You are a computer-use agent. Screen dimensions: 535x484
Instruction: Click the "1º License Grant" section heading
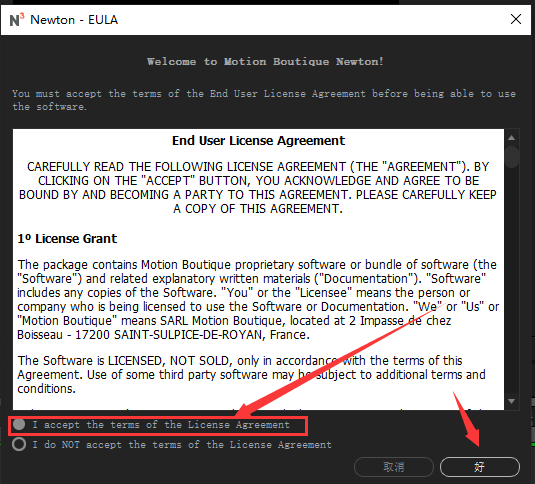(67, 238)
